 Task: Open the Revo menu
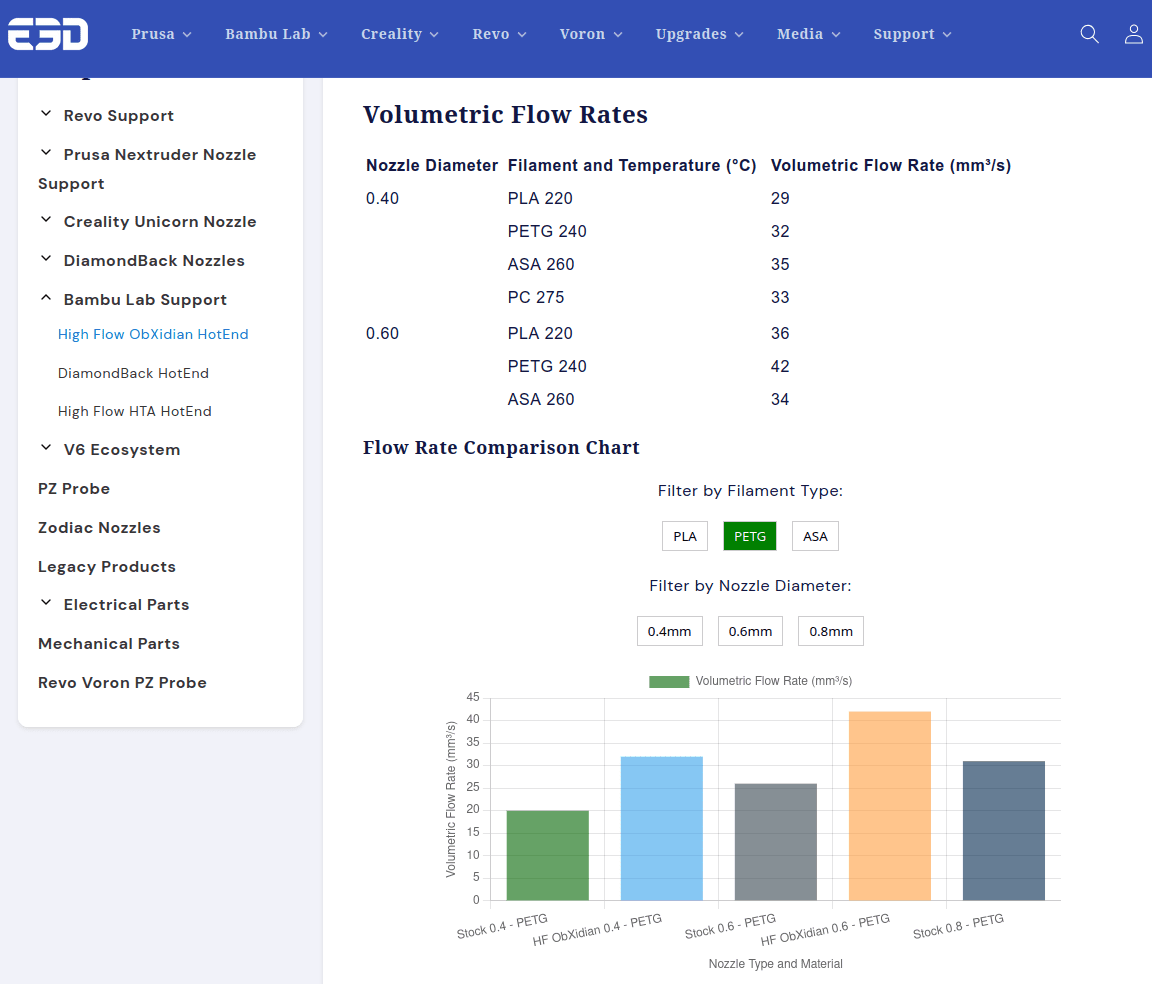tap(499, 34)
